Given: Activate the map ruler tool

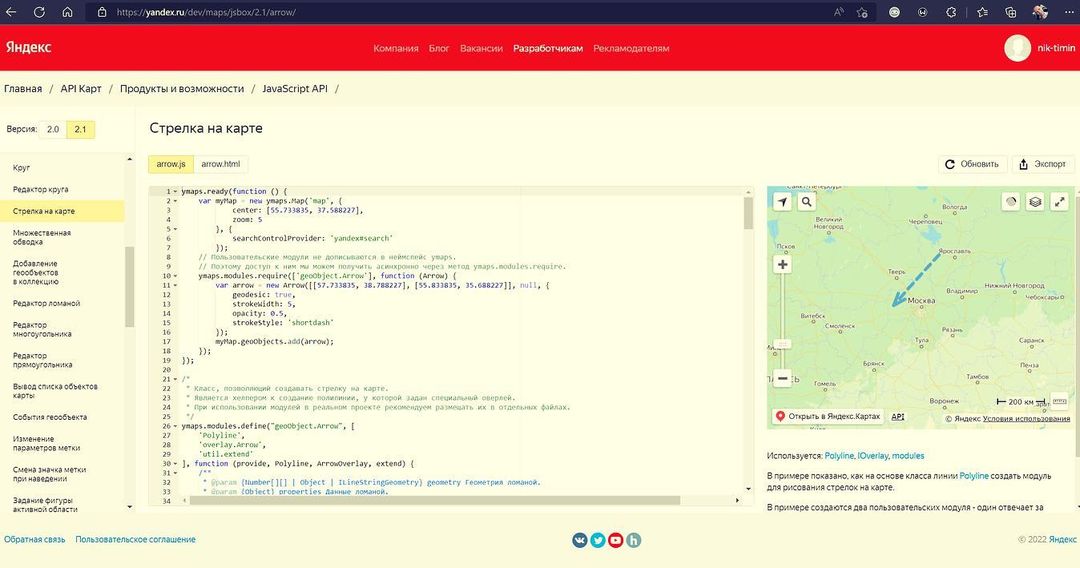Looking at the screenshot, I should click(x=1059, y=401).
